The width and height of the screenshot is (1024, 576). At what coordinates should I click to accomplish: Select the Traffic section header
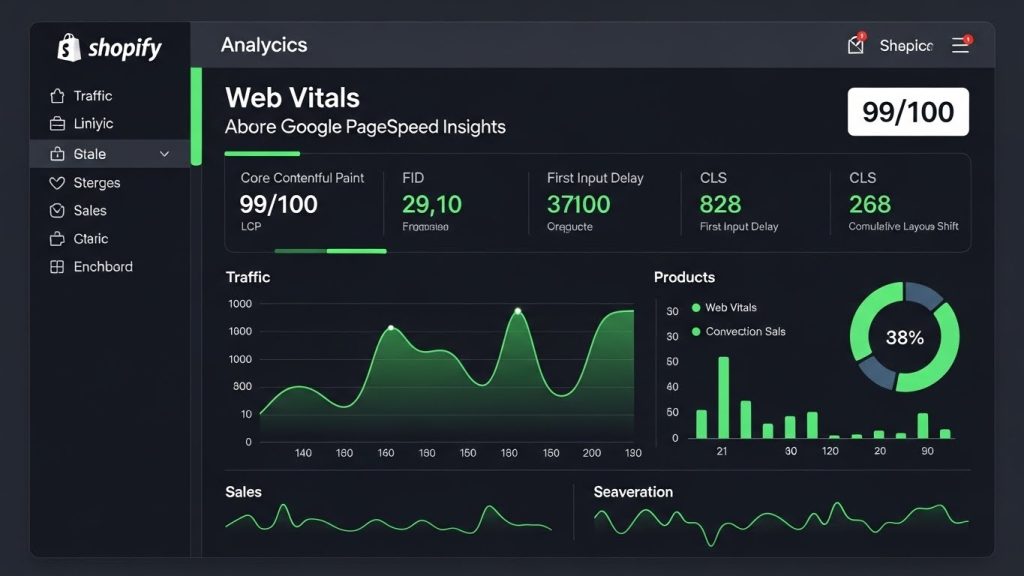click(247, 277)
